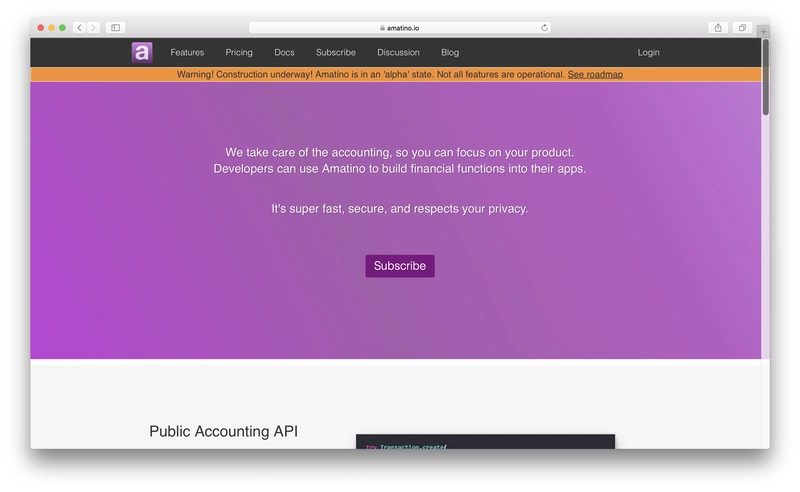Open the Safari share icon

click(718, 28)
